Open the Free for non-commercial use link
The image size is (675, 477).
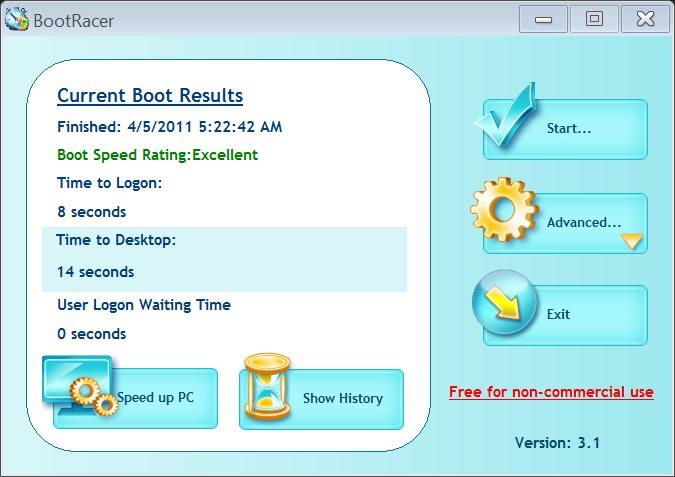551,392
